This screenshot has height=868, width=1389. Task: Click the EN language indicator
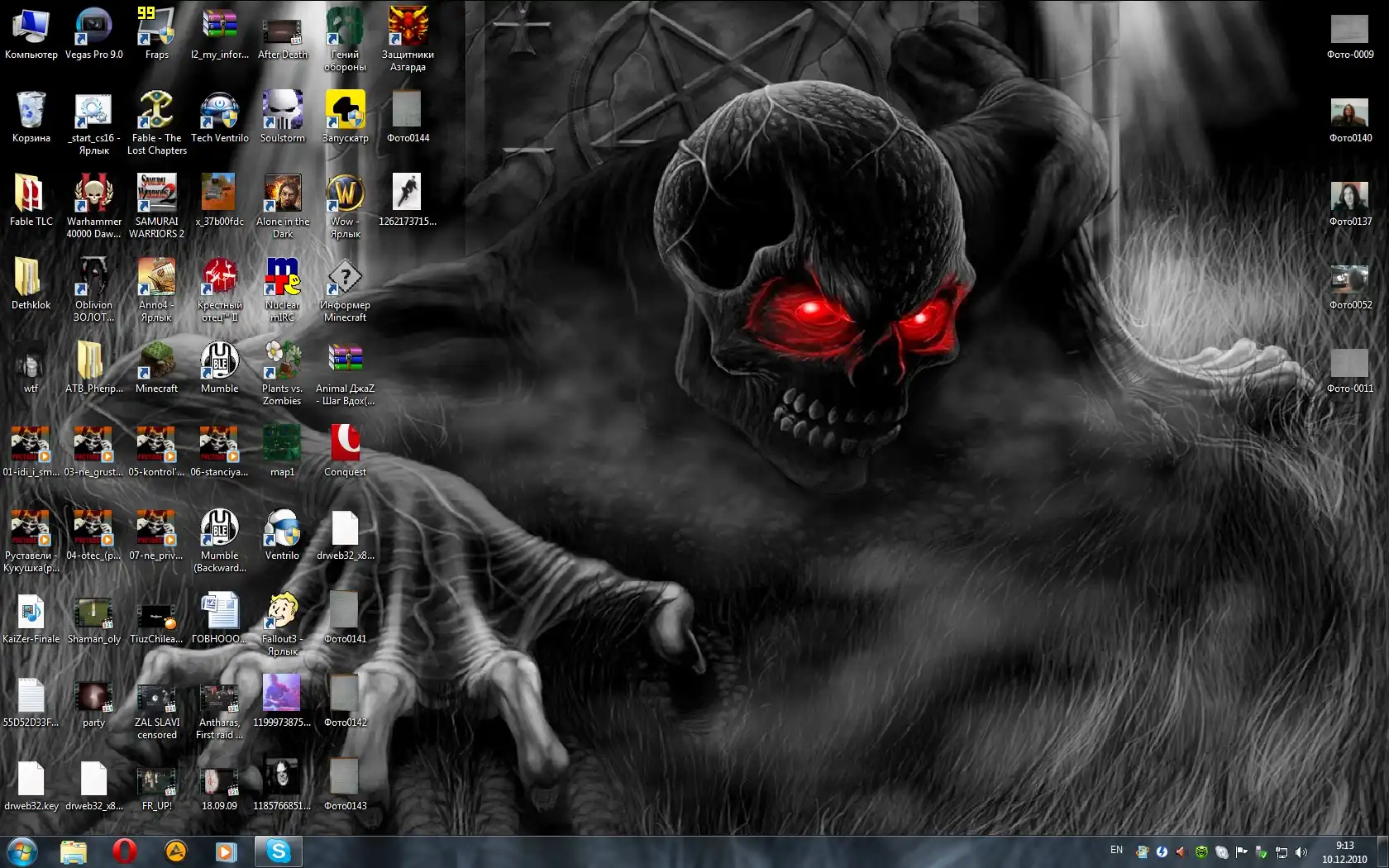[1116, 851]
